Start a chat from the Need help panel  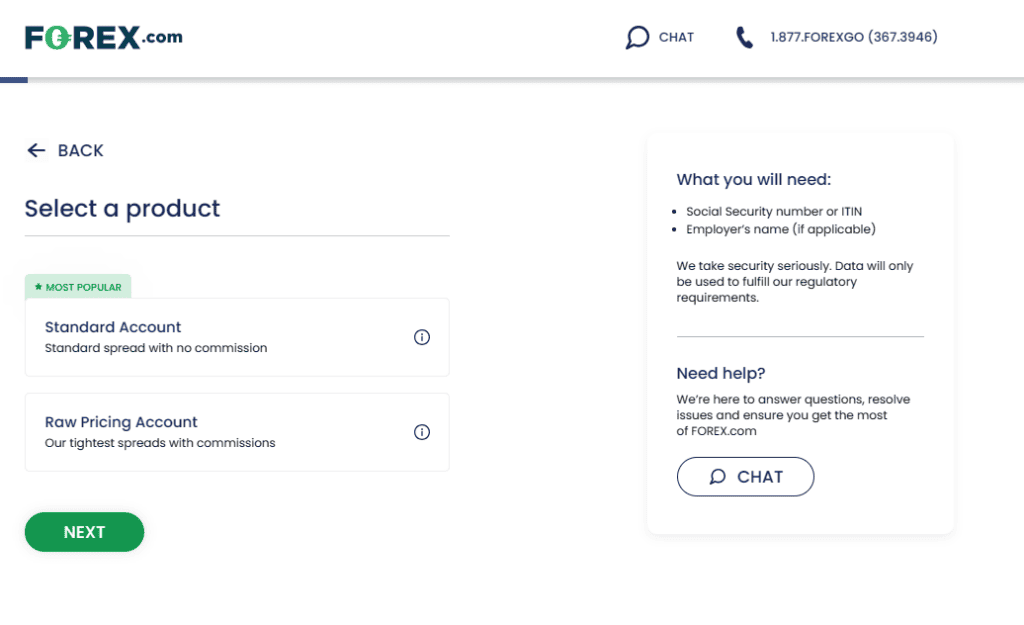745,477
